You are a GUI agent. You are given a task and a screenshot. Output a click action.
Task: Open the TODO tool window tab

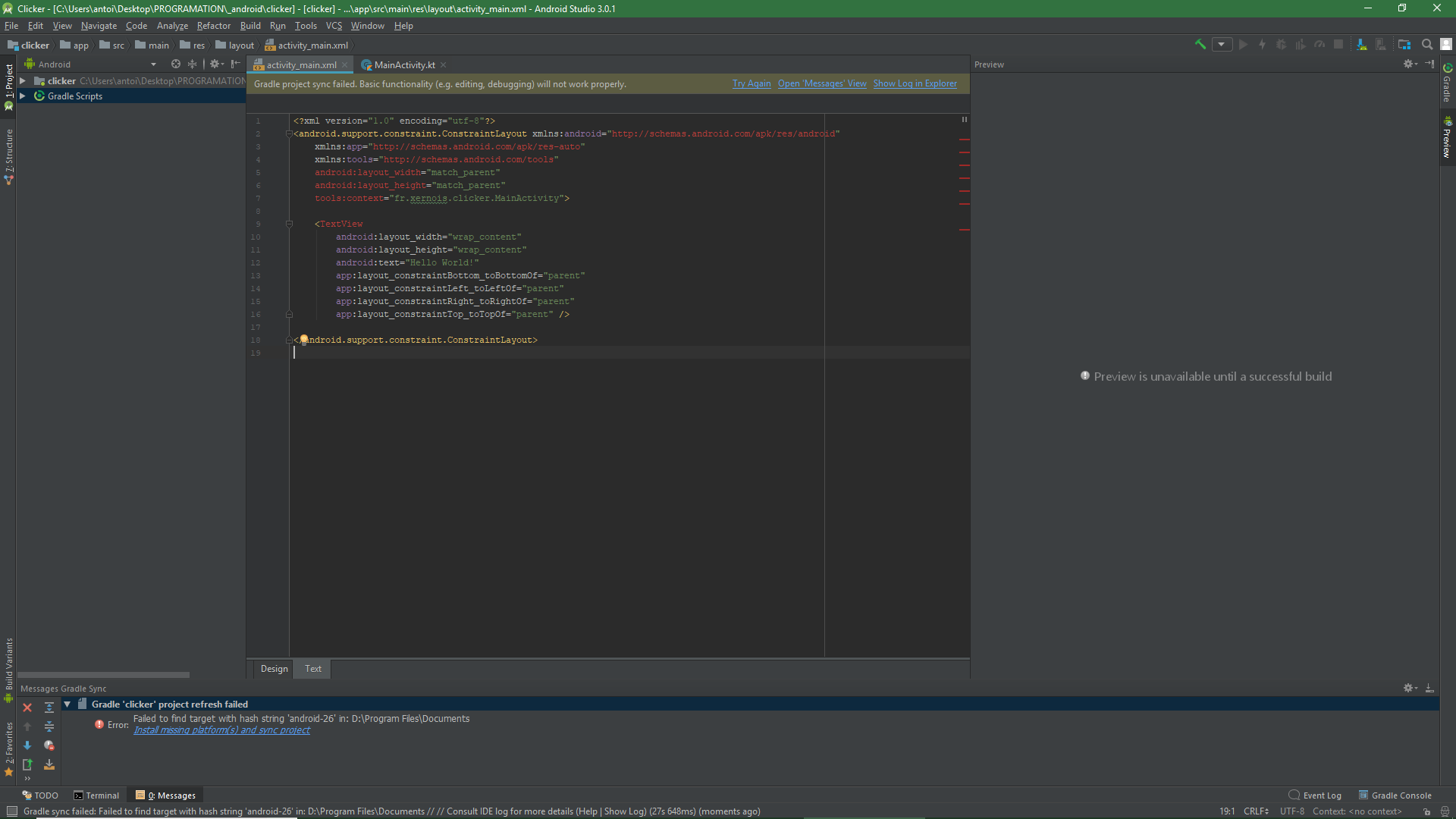coord(40,795)
